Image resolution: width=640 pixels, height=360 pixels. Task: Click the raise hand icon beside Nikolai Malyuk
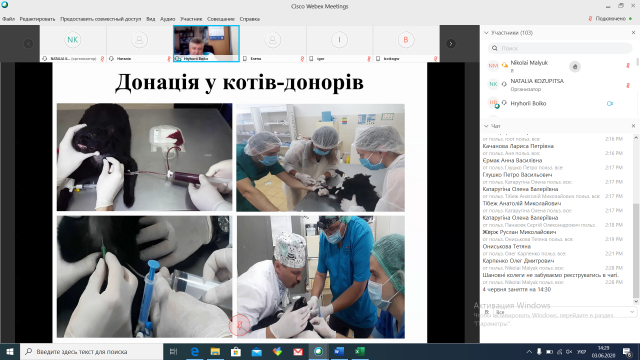(575, 67)
